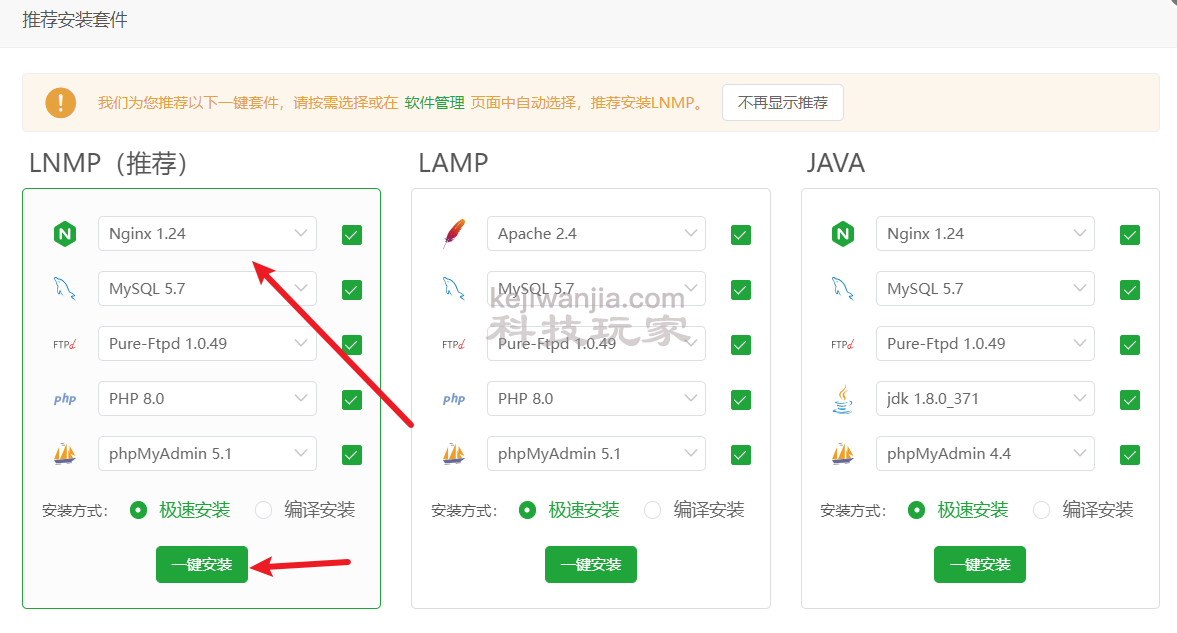
Task: Click the phpMyAdmin sailboat icon in LNMP panel
Action: click(65, 454)
